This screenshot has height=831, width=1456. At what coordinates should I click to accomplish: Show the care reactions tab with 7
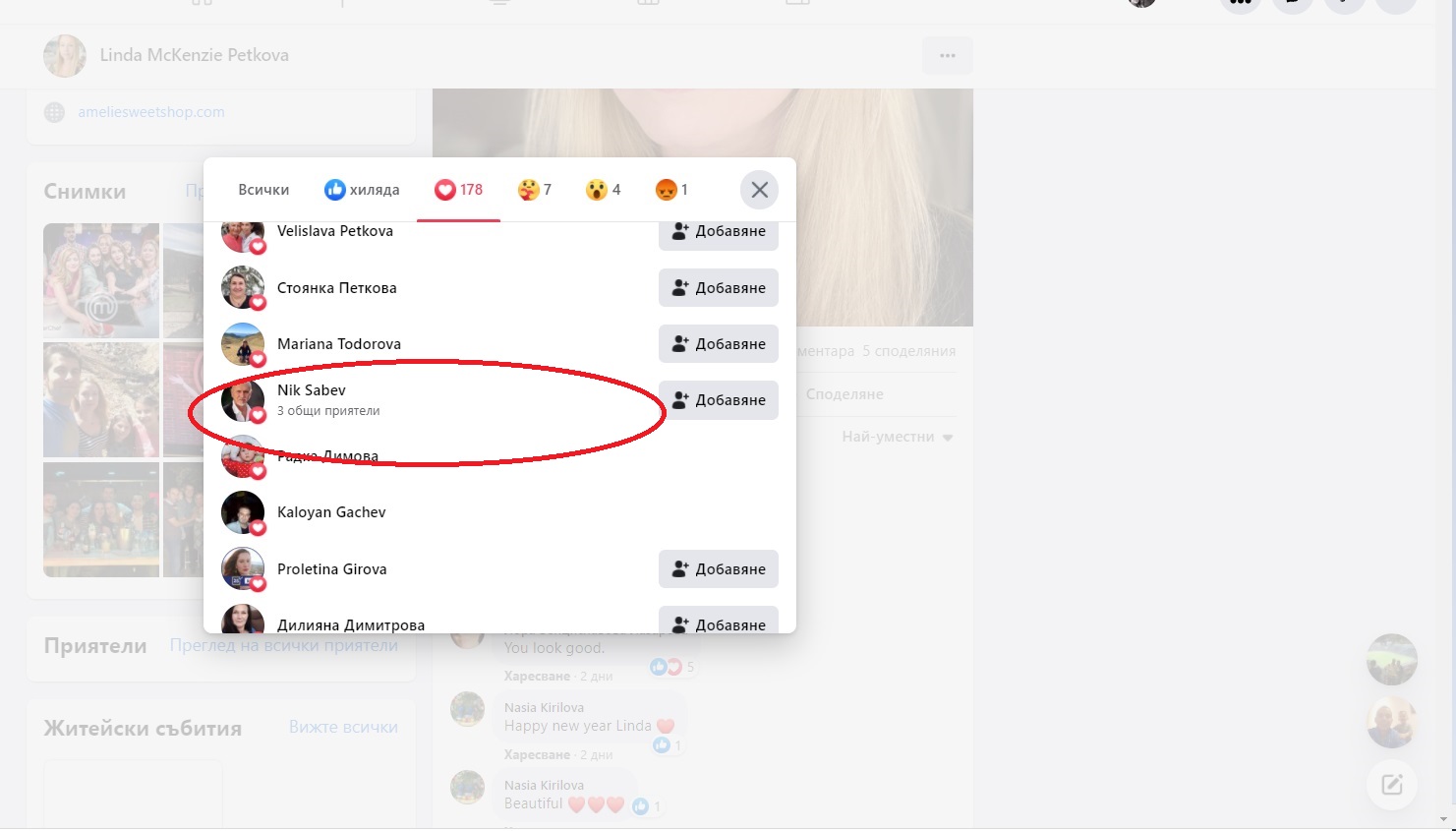click(535, 190)
